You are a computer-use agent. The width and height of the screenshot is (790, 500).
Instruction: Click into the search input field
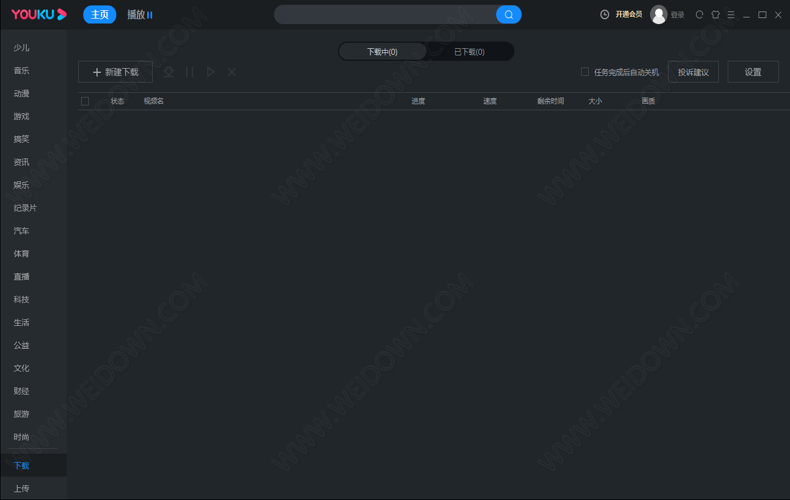coord(385,15)
